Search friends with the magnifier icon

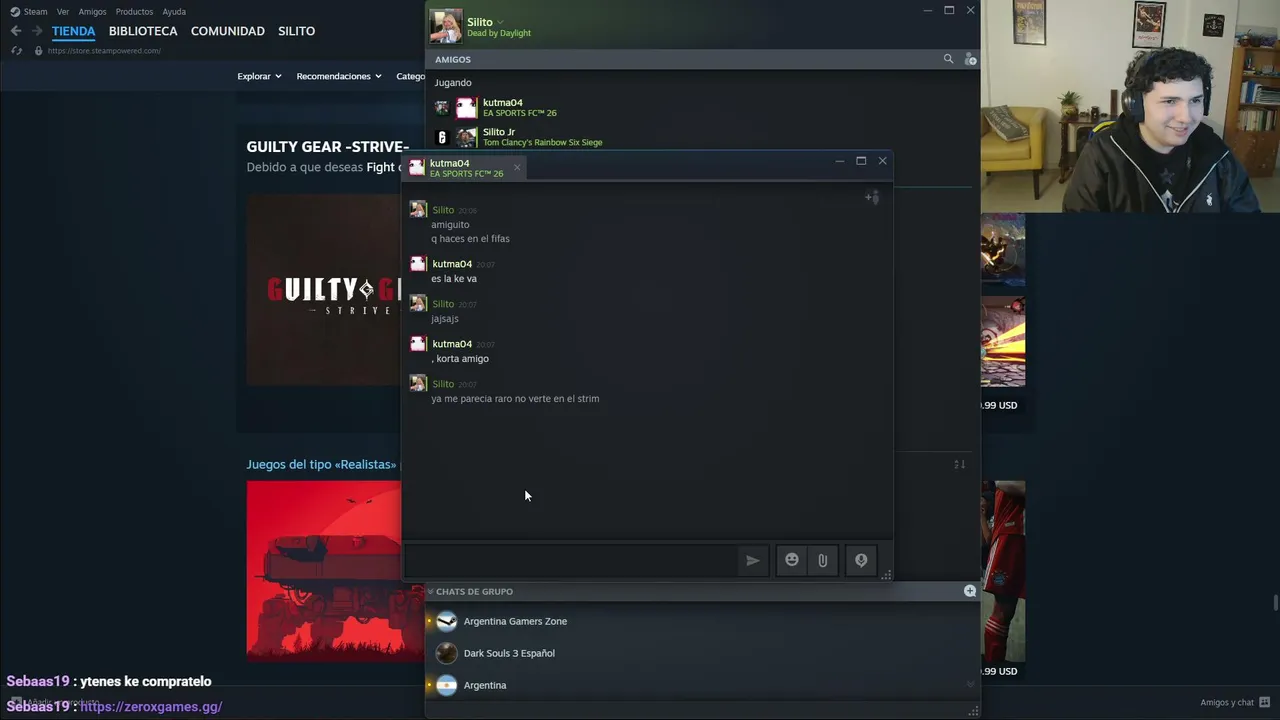[x=948, y=59]
